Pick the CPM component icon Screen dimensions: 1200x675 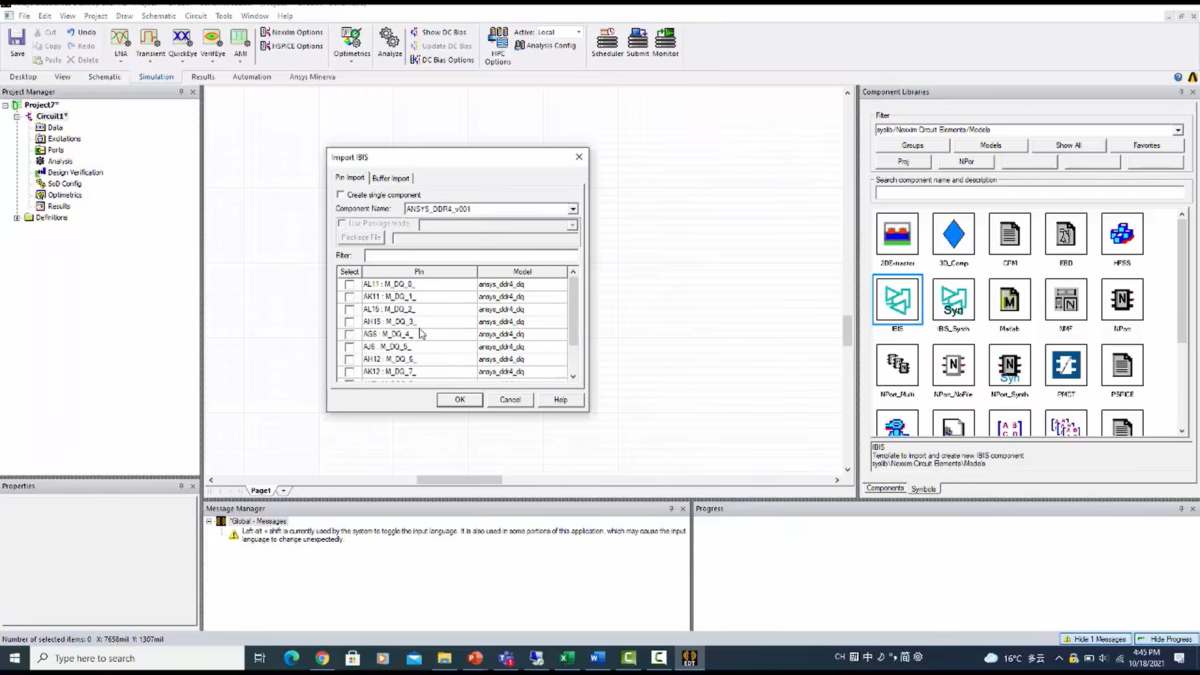coord(1009,234)
